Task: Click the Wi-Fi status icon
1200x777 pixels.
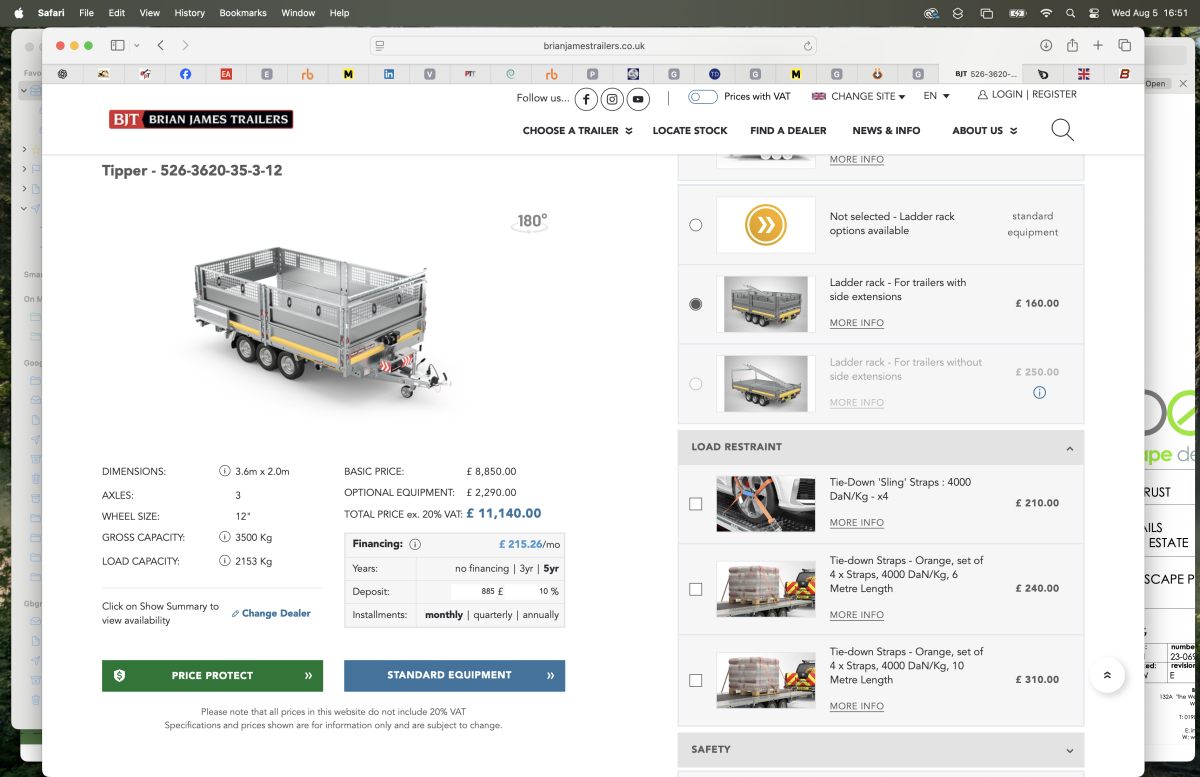Action: (x=1046, y=13)
